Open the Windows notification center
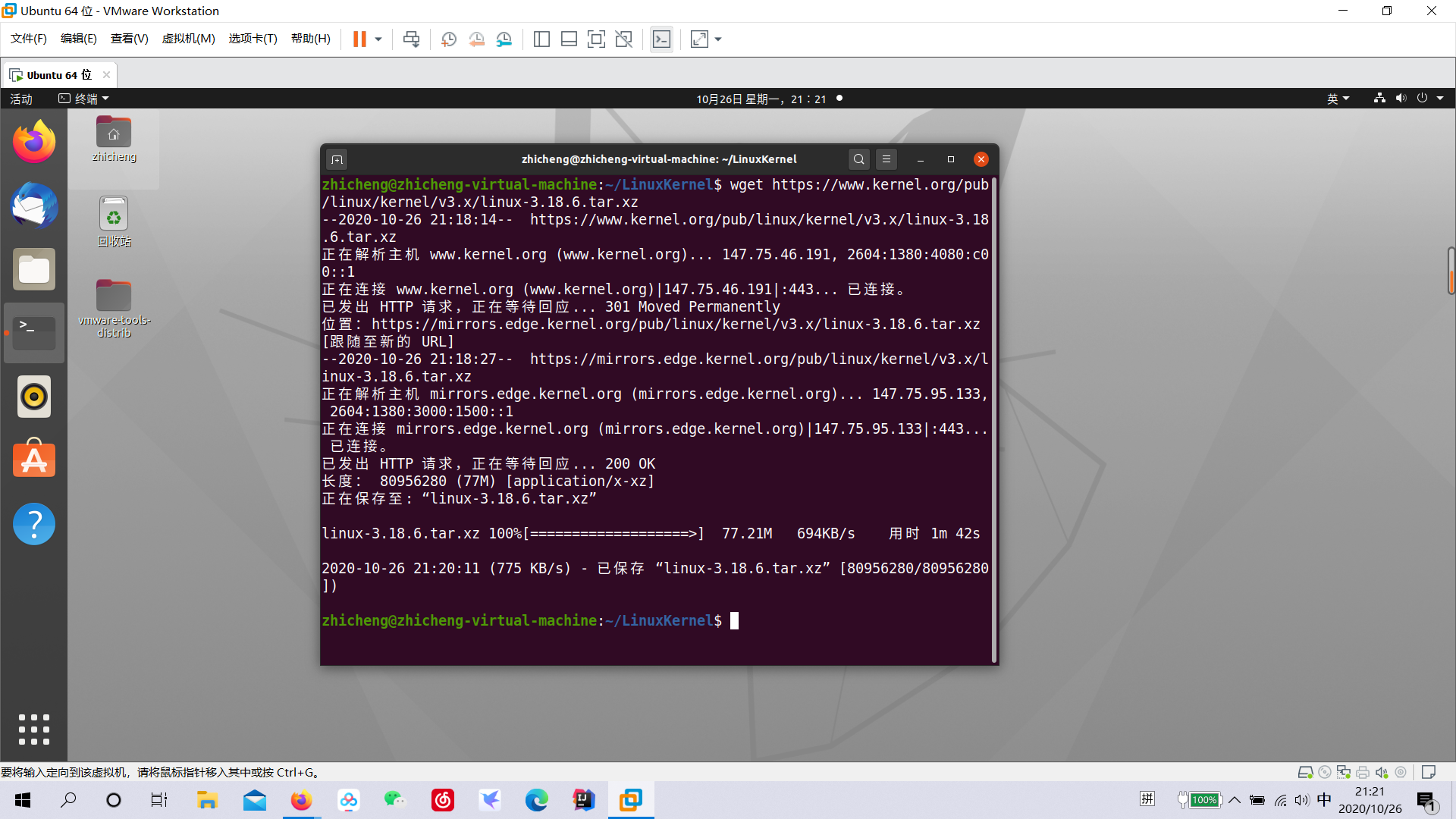Image resolution: width=1456 pixels, height=819 pixels. point(1427,800)
